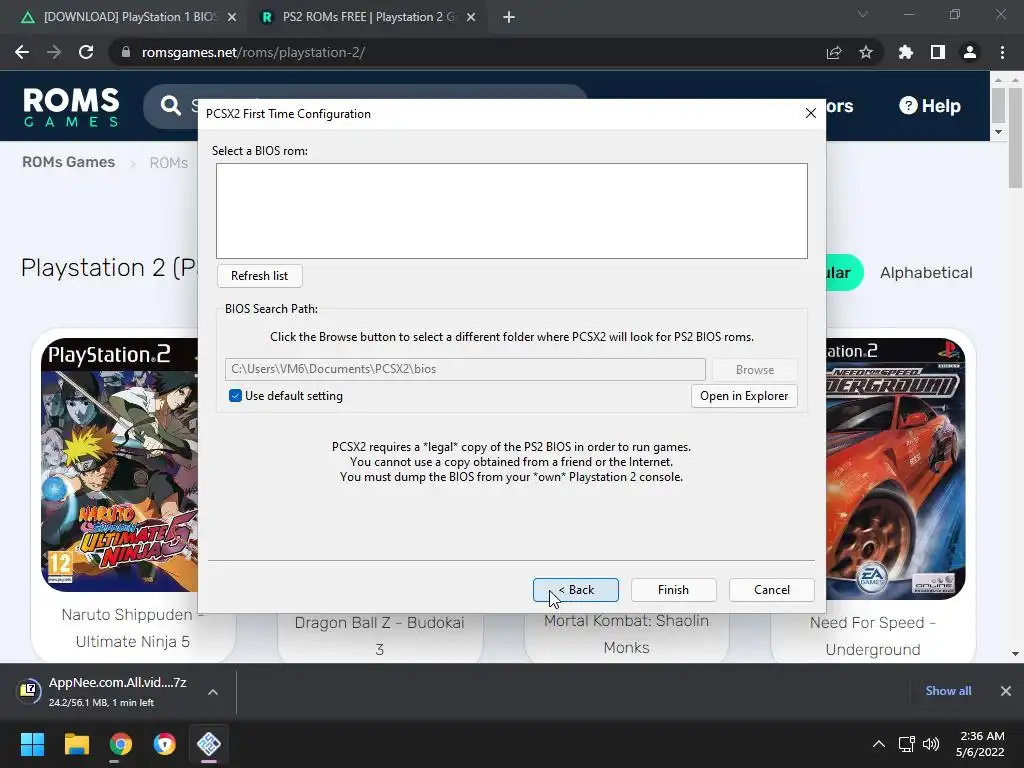Viewport: 1024px width, 768px height.
Task: Close the PCSX2 First Time Configuration dialog
Action: [x=810, y=114]
